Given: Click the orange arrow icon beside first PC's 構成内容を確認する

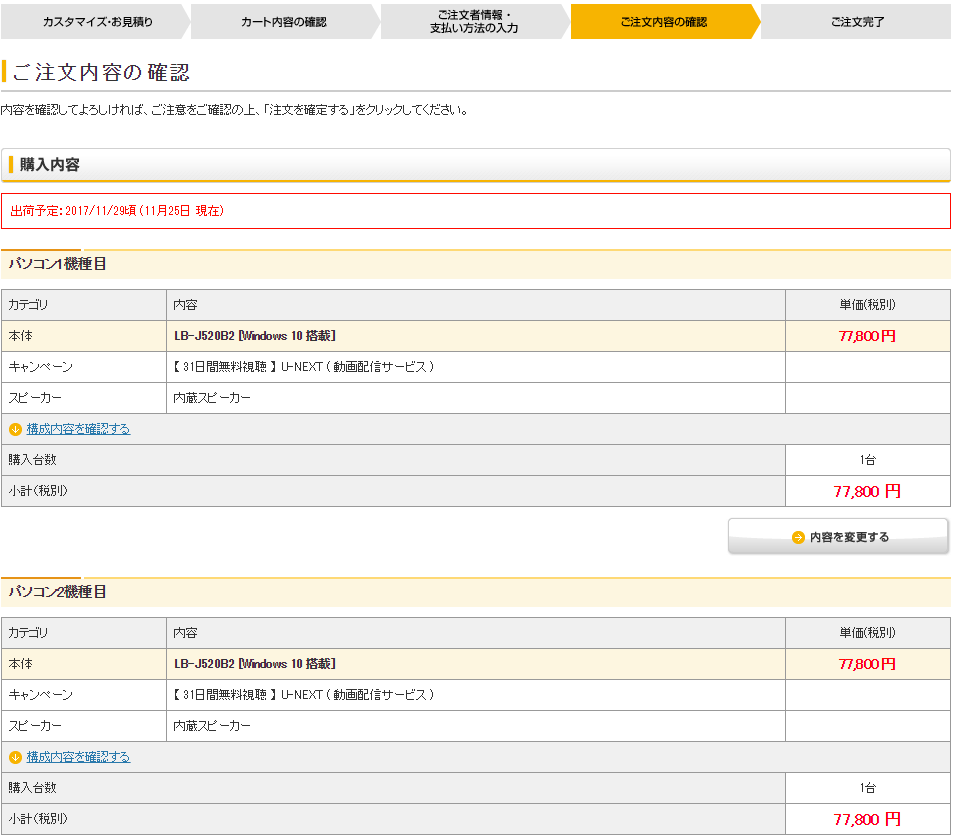Looking at the screenshot, I should point(15,429).
